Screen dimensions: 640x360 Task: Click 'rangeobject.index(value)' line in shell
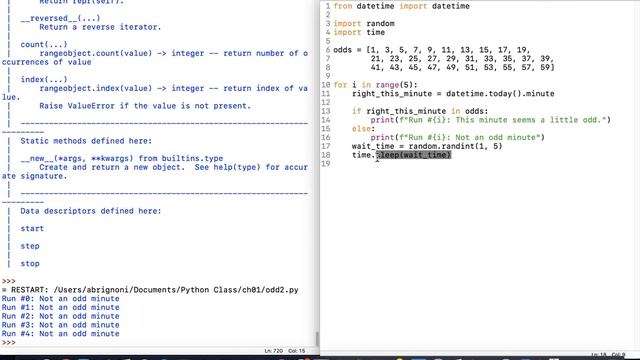pos(173,89)
